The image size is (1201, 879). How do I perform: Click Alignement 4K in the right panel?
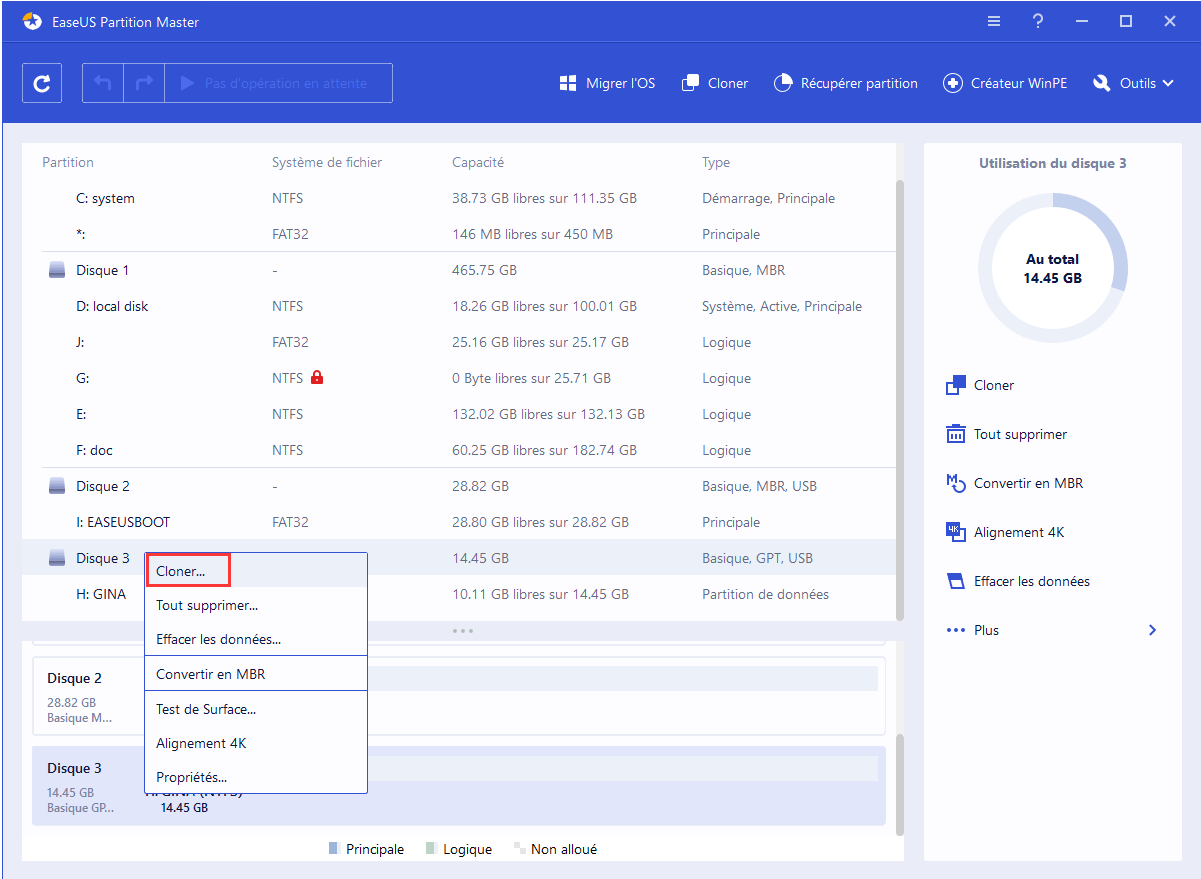click(x=1004, y=532)
